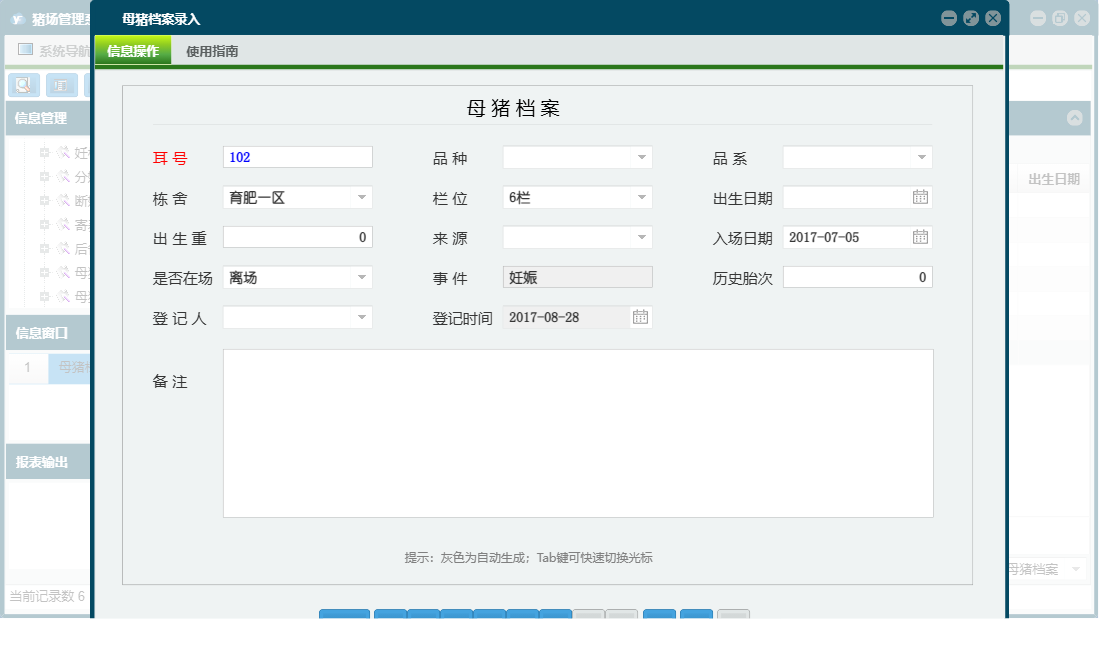Viewport: 1099px width, 655px height.
Task: Click the 系统导航 item at top left
Action: pyautogui.click(x=56, y=48)
